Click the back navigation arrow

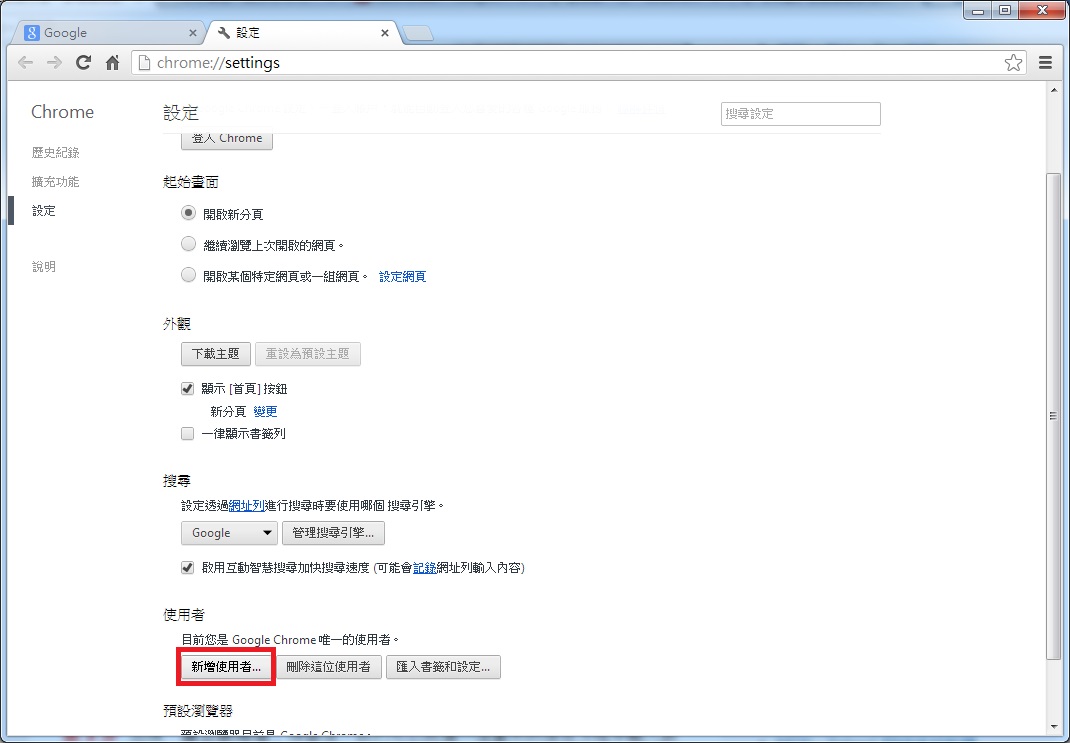(x=25, y=62)
